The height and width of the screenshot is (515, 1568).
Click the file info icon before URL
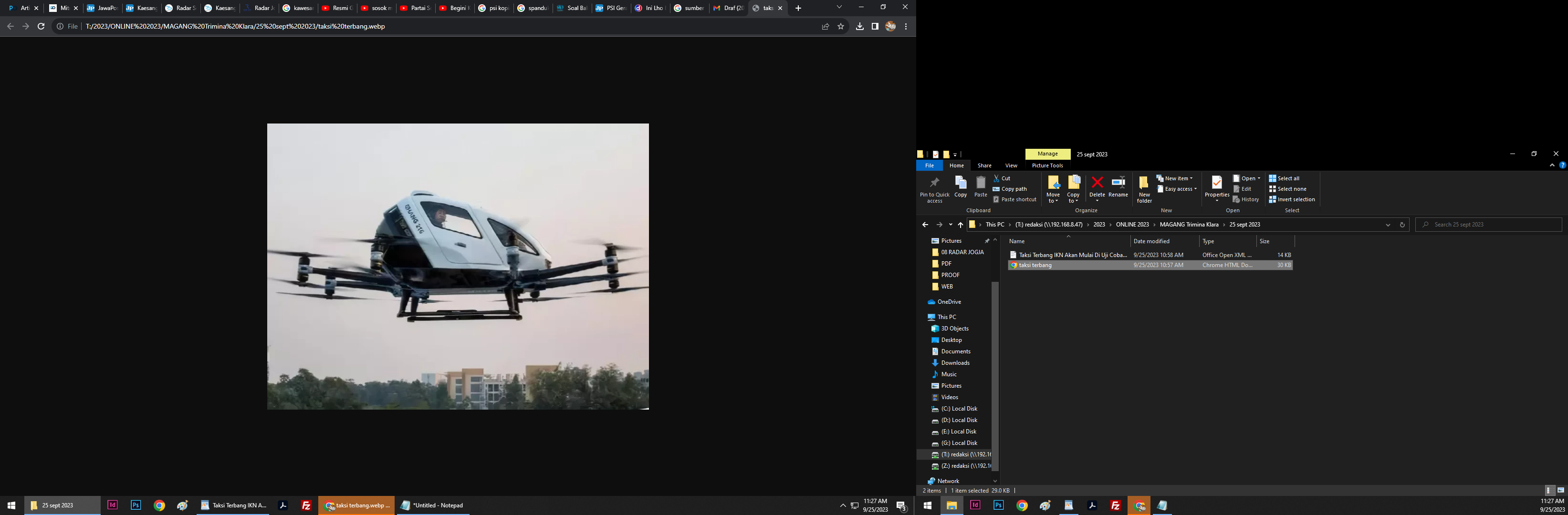tap(60, 26)
